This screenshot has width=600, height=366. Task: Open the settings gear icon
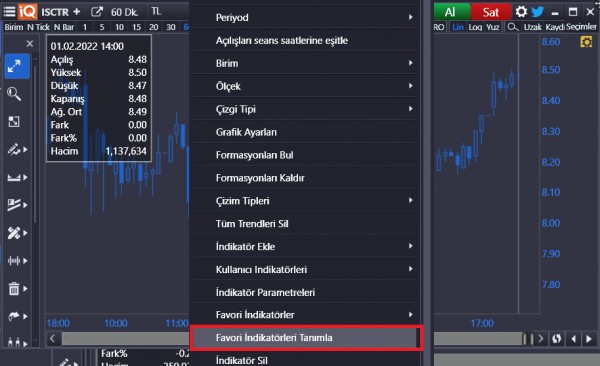pos(521,12)
